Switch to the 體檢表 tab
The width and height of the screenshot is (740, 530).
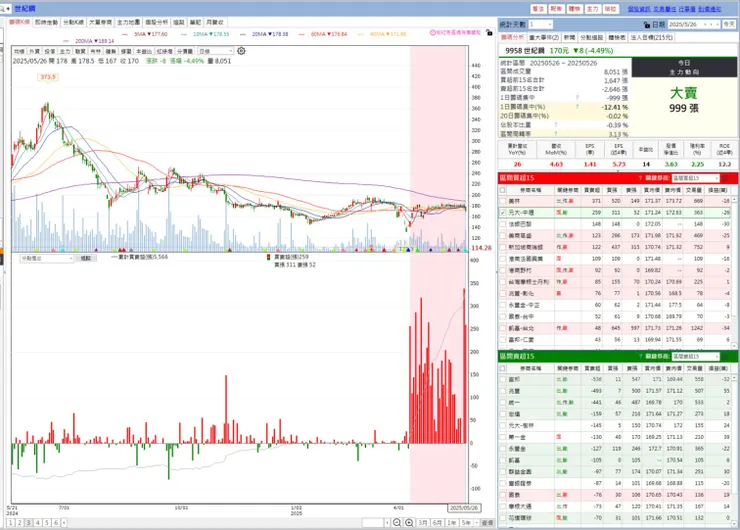click(x=617, y=37)
